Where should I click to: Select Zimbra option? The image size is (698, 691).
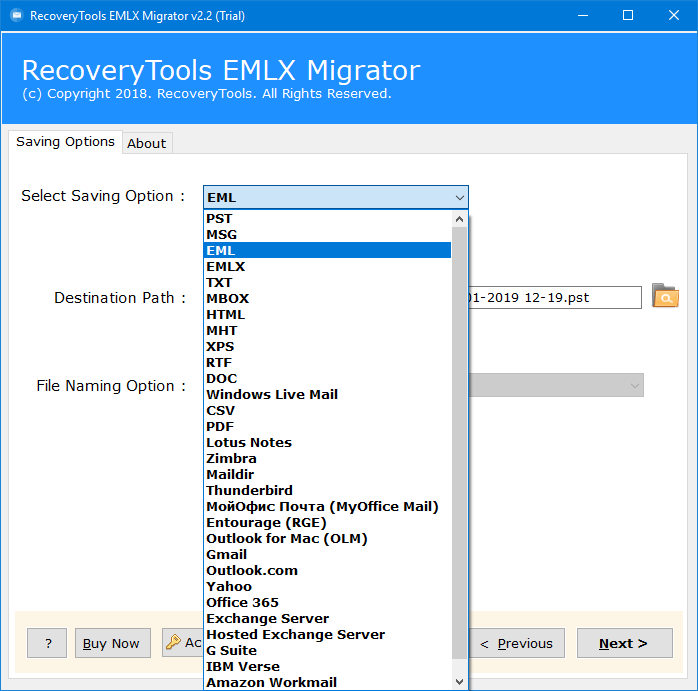327,459
